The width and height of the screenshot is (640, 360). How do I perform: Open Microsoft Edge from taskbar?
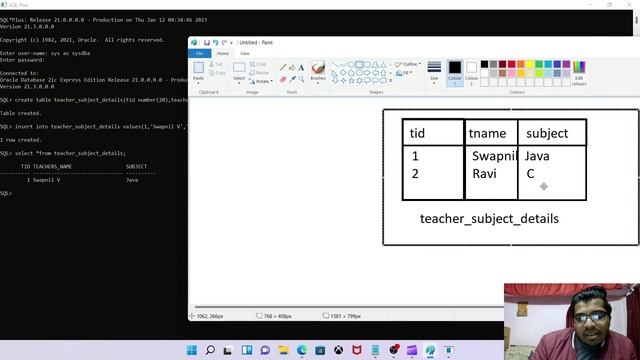(x=302, y=350)
